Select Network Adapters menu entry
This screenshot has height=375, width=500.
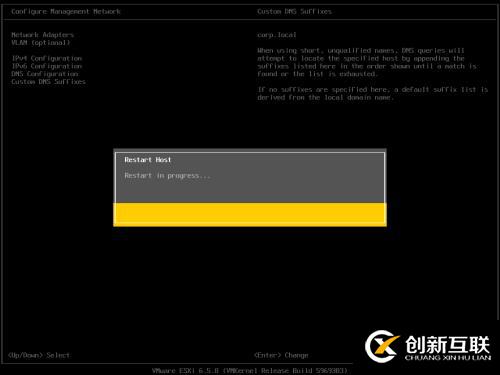pos(42,35)
